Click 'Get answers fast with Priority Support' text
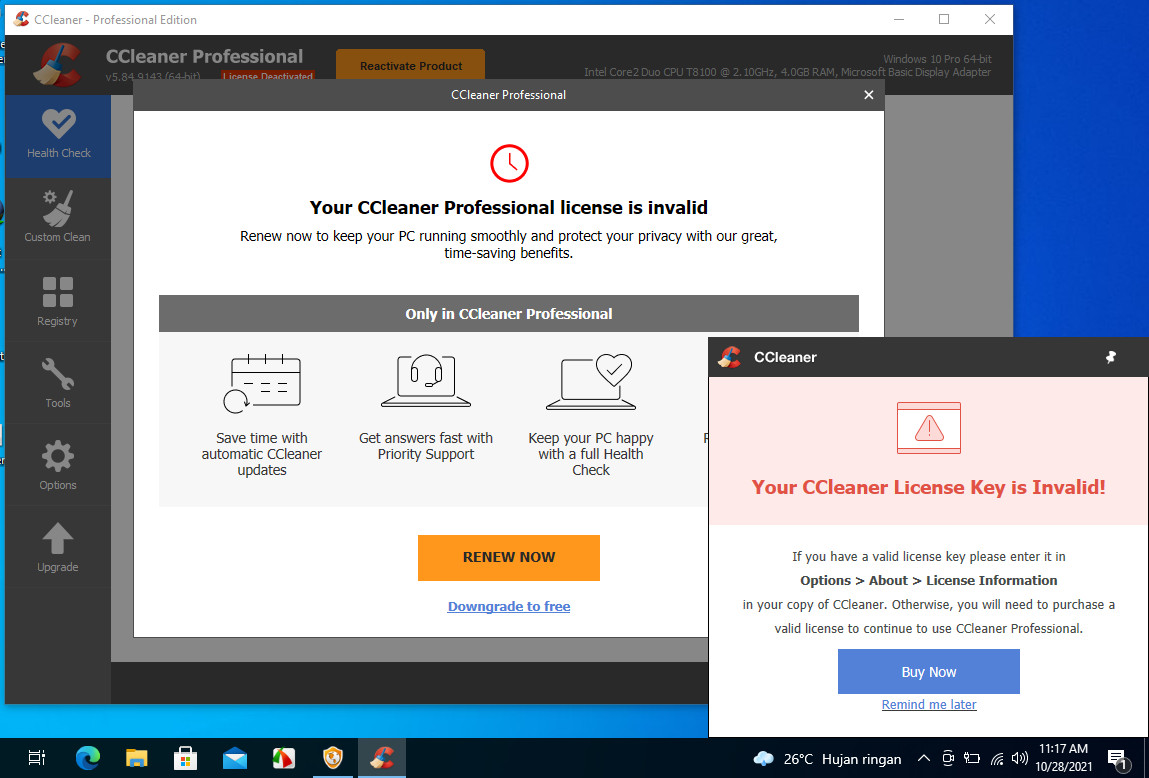1149x778 pixels. pos(426,446)
